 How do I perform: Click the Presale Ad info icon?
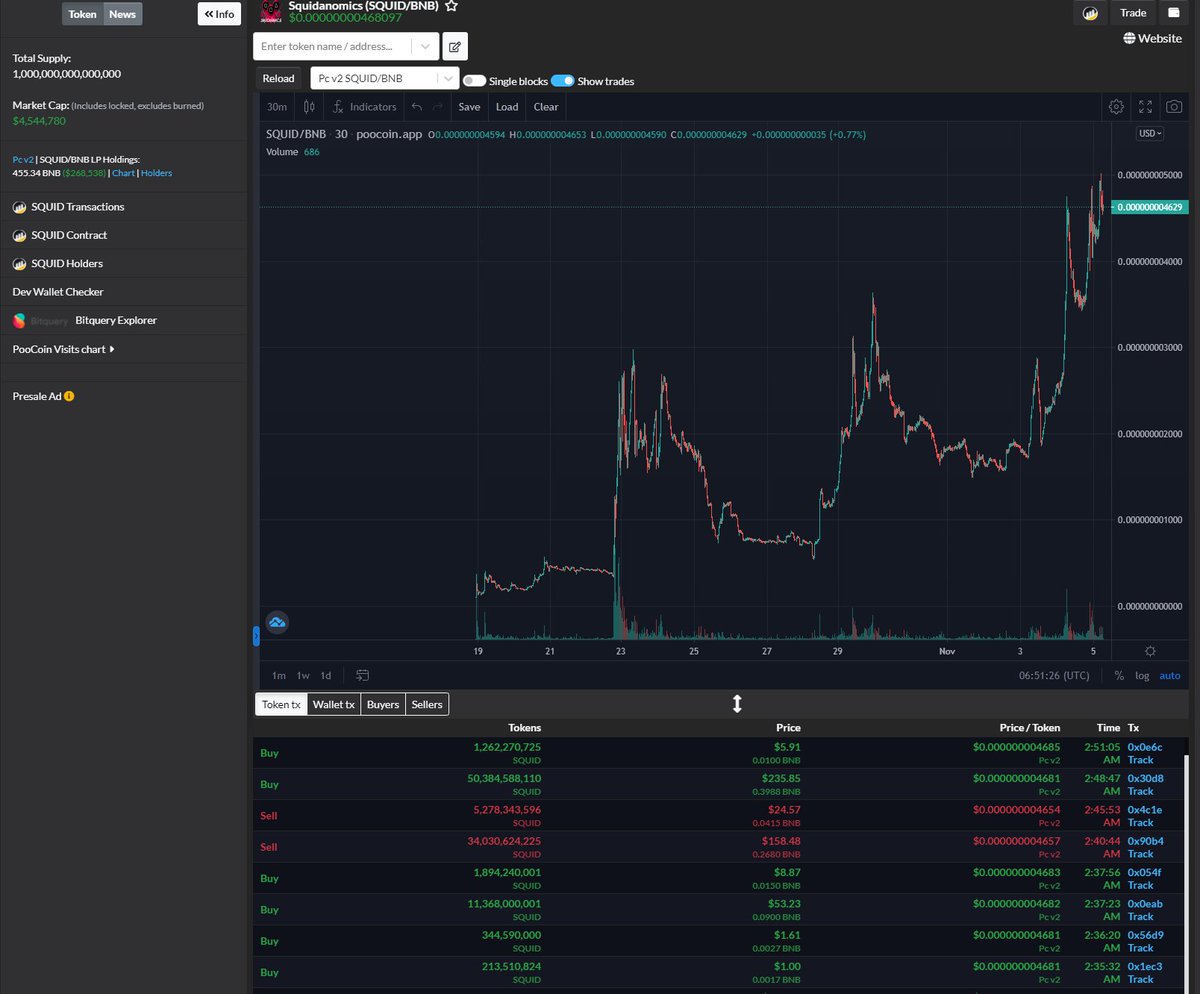point(69,396)
